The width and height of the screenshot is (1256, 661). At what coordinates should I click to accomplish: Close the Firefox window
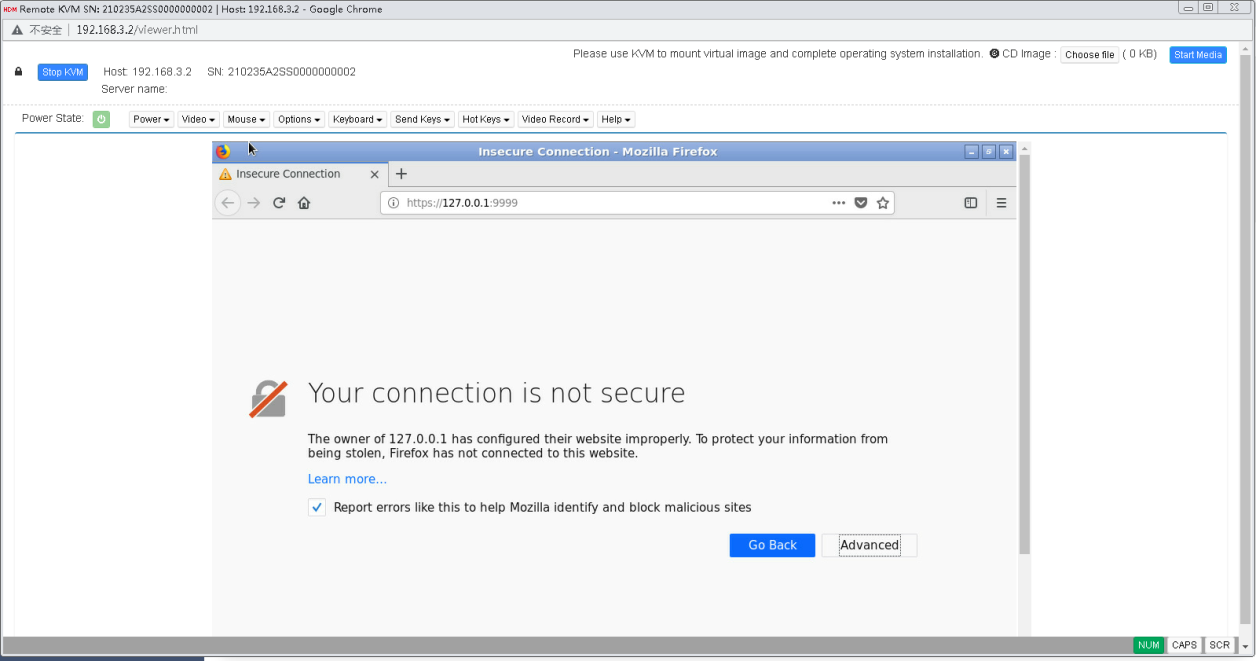point(1006,152)
